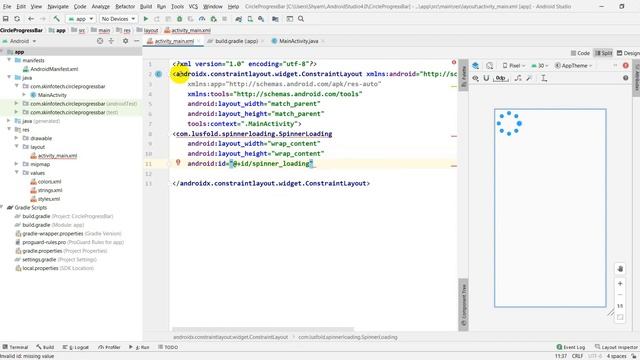Expand the java (generated) folder
640x360 pixels.
click(9, 121)
